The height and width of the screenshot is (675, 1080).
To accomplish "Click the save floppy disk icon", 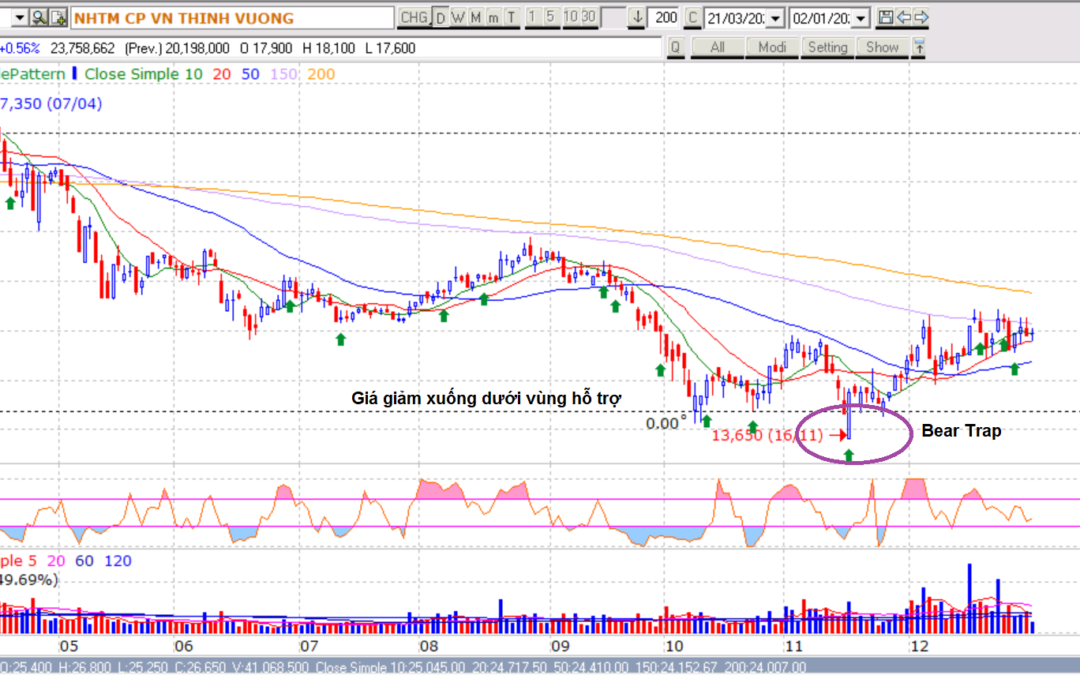I will (x=885, y=17).
